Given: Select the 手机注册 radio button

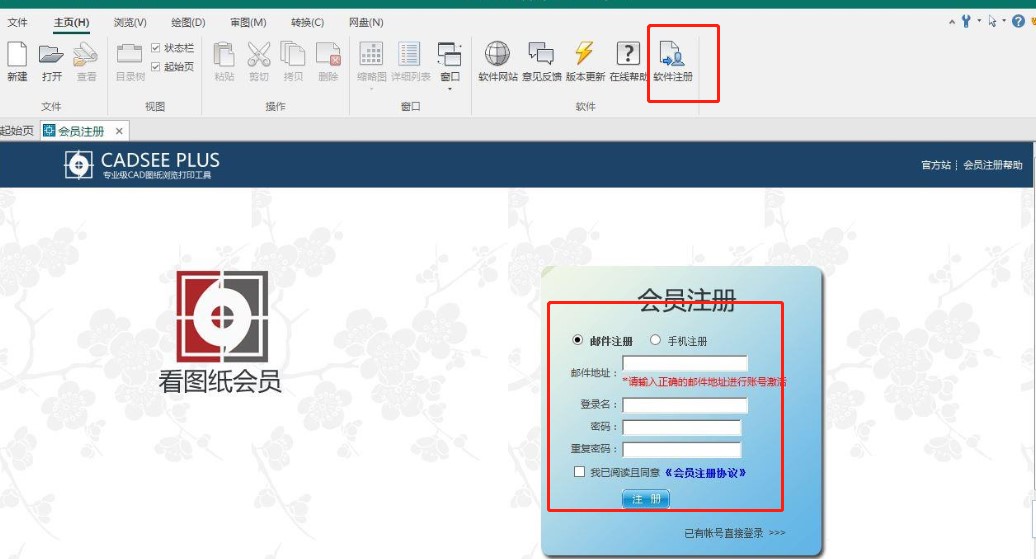Looking at the screenshot, I should [x=656, y=340].
